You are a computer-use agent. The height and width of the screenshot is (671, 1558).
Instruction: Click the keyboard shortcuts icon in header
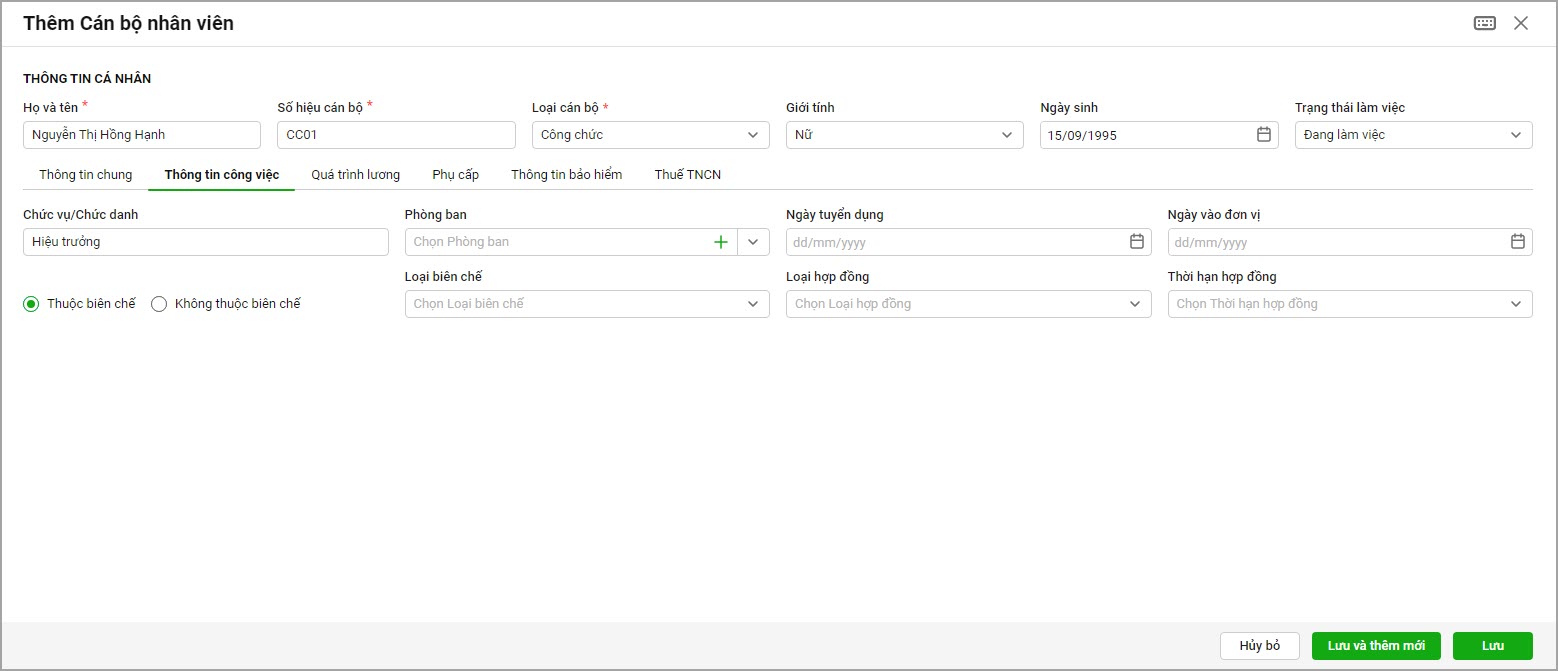pos(1485,23)
